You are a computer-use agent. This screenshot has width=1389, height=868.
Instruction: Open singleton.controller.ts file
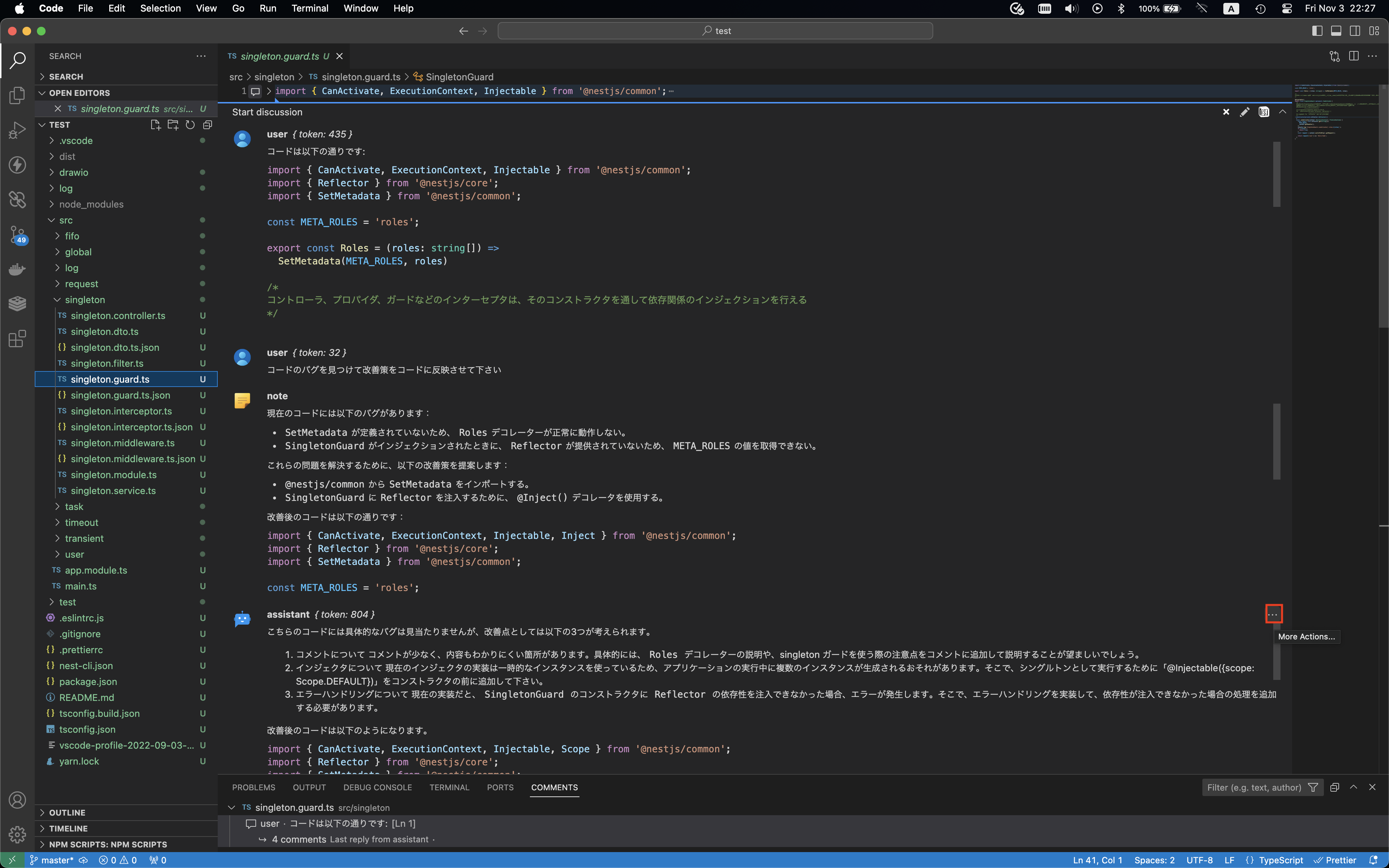coord(118,316)
